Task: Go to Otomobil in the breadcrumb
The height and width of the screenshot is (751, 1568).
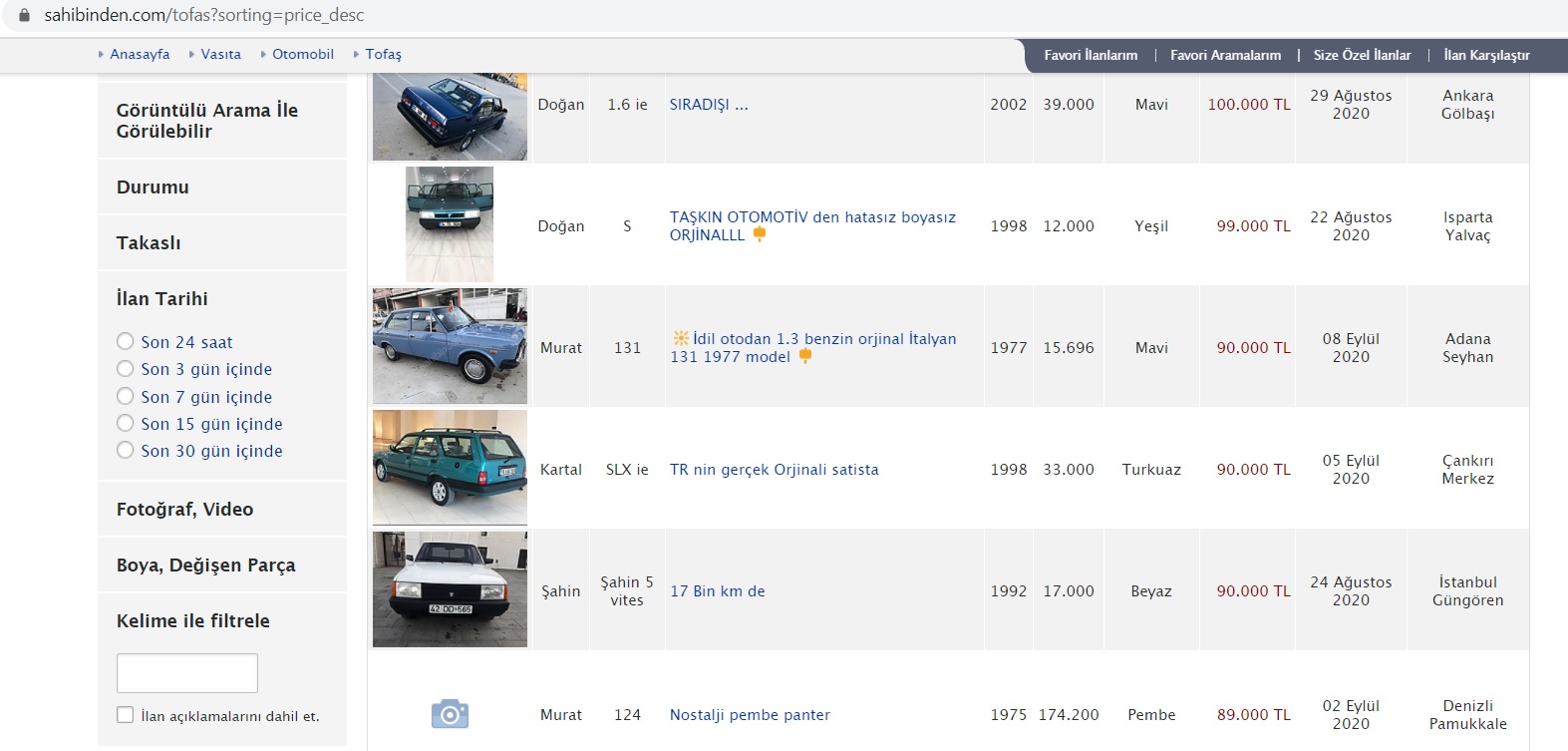Action: (x=303, y=54)
